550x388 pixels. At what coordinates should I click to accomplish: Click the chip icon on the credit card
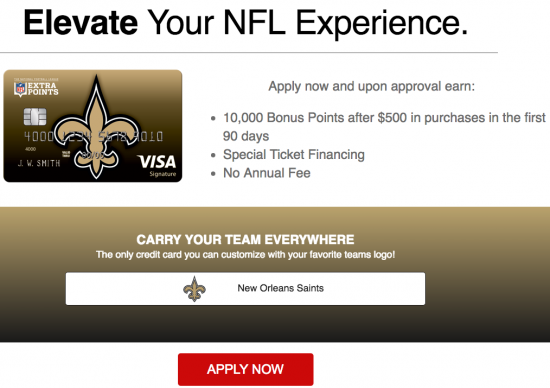click(x=35, y=117)
